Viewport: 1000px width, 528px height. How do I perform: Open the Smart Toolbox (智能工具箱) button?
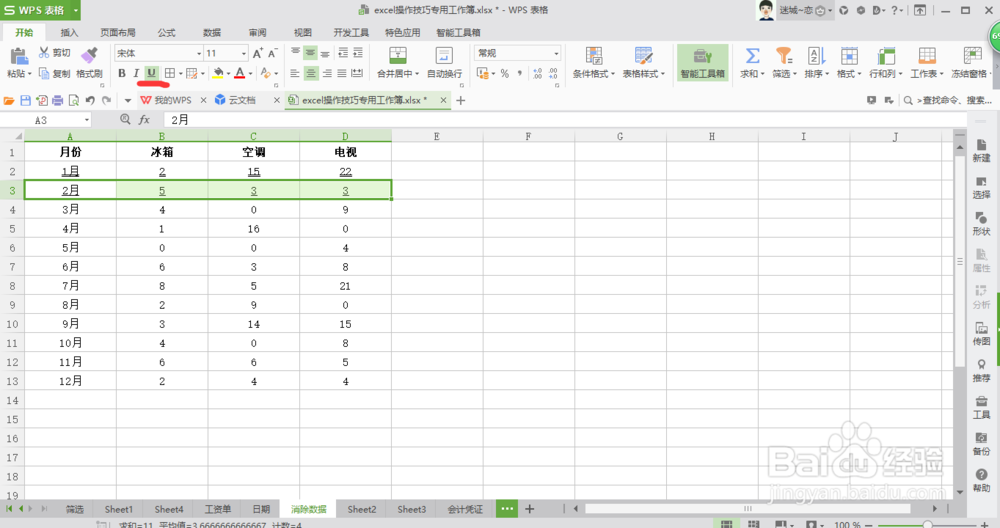(702, 62)
